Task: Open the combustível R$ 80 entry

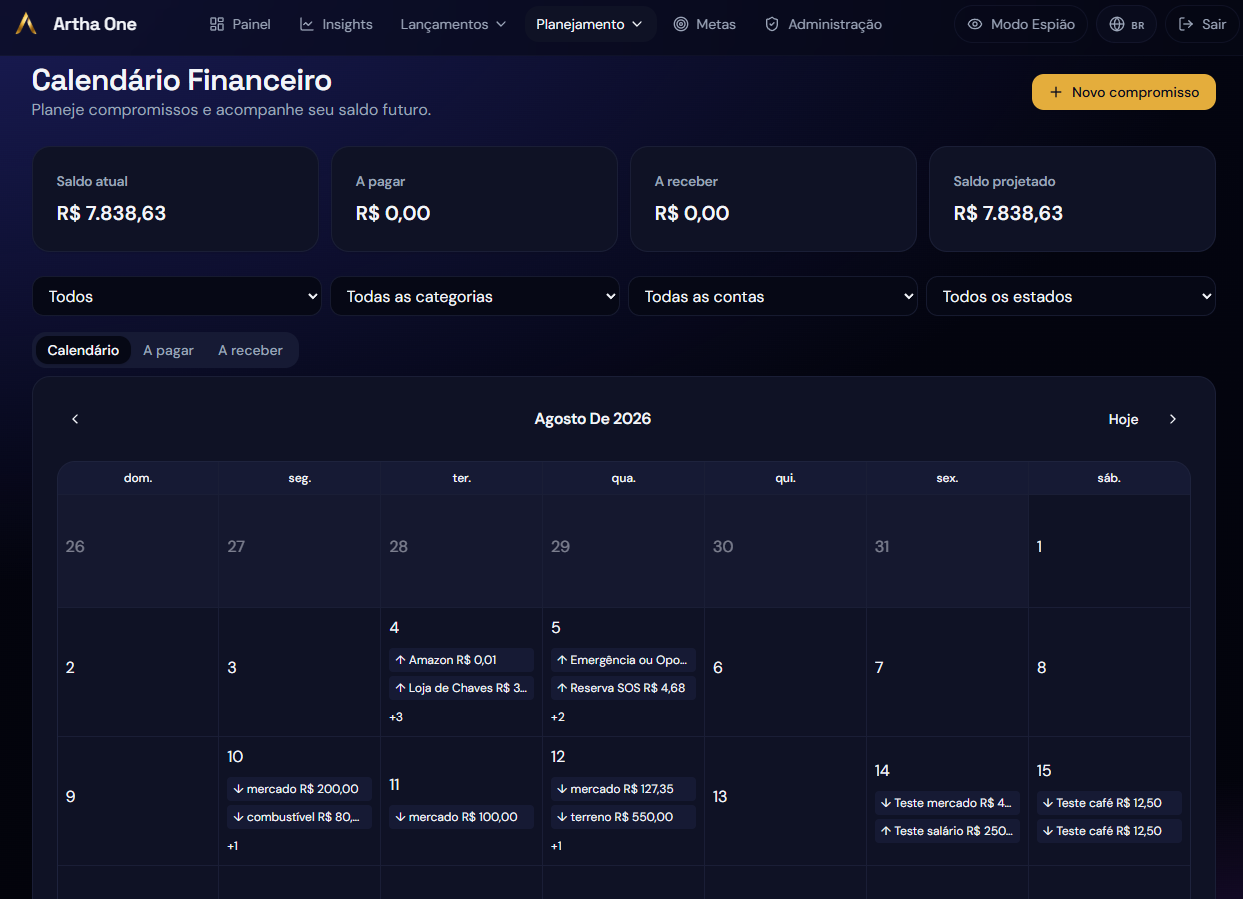Action: pos(299,817)
